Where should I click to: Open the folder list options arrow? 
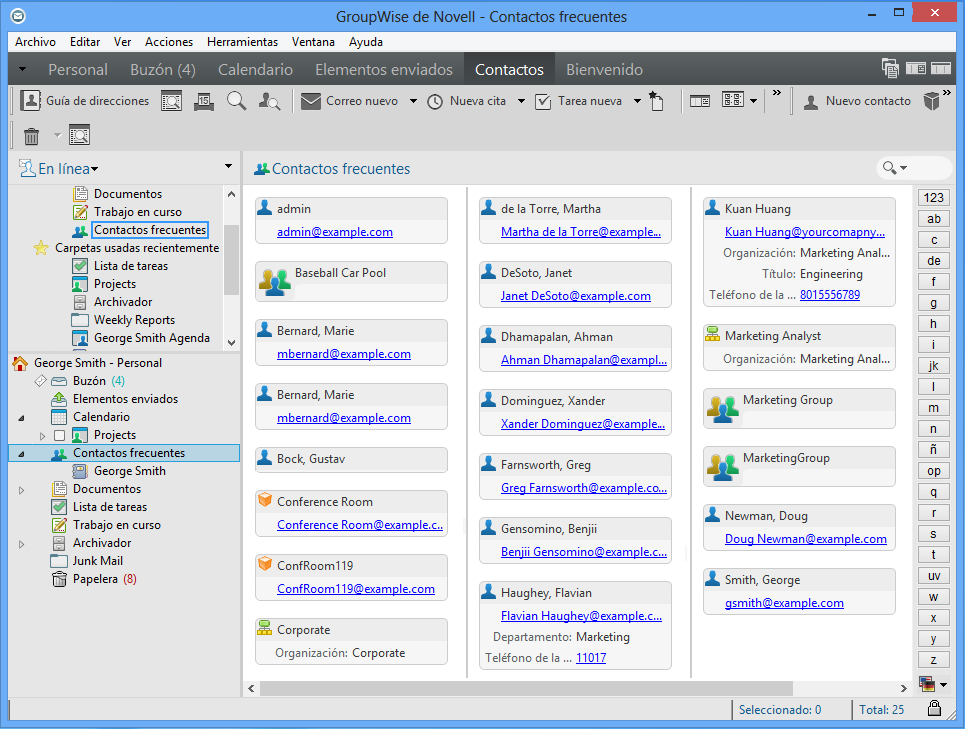[228, 166]
